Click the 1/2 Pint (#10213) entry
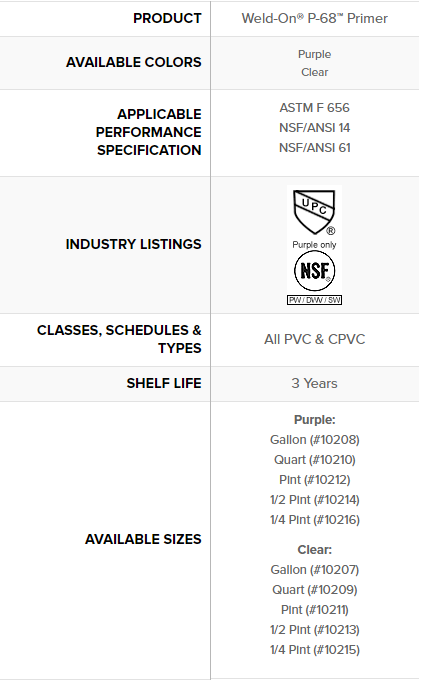The width and height of the screenshot is (423, 680). [x=315, y=629]
